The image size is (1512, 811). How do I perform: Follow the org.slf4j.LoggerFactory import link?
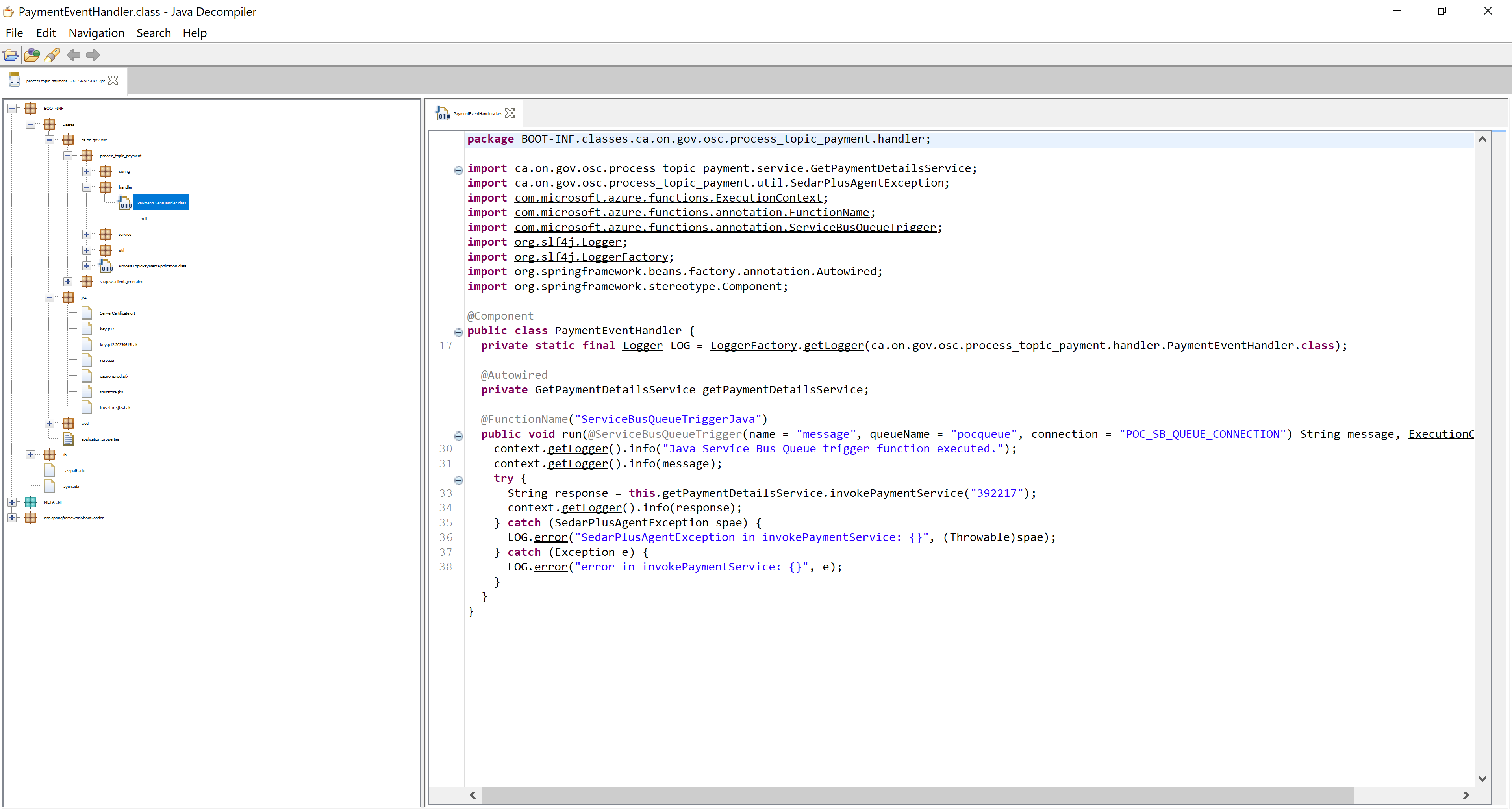[x=592, y=256]
